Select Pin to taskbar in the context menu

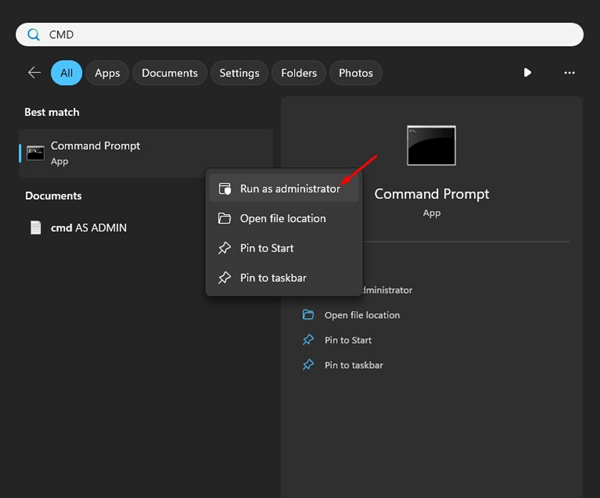(272, 278)
